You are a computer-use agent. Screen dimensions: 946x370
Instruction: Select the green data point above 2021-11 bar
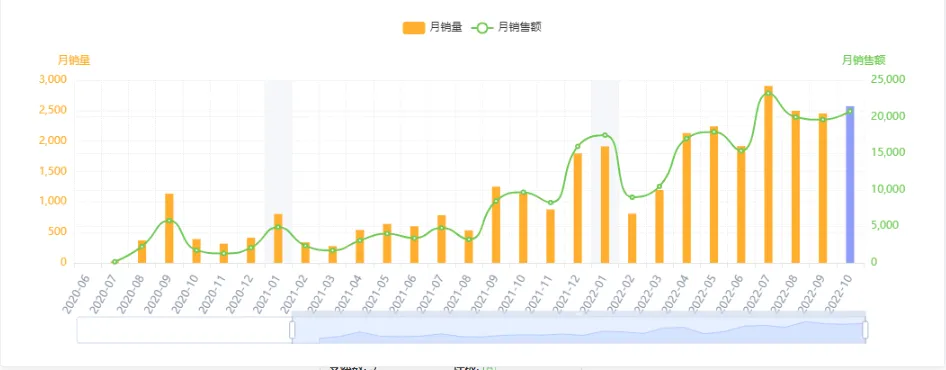point(550,203)
